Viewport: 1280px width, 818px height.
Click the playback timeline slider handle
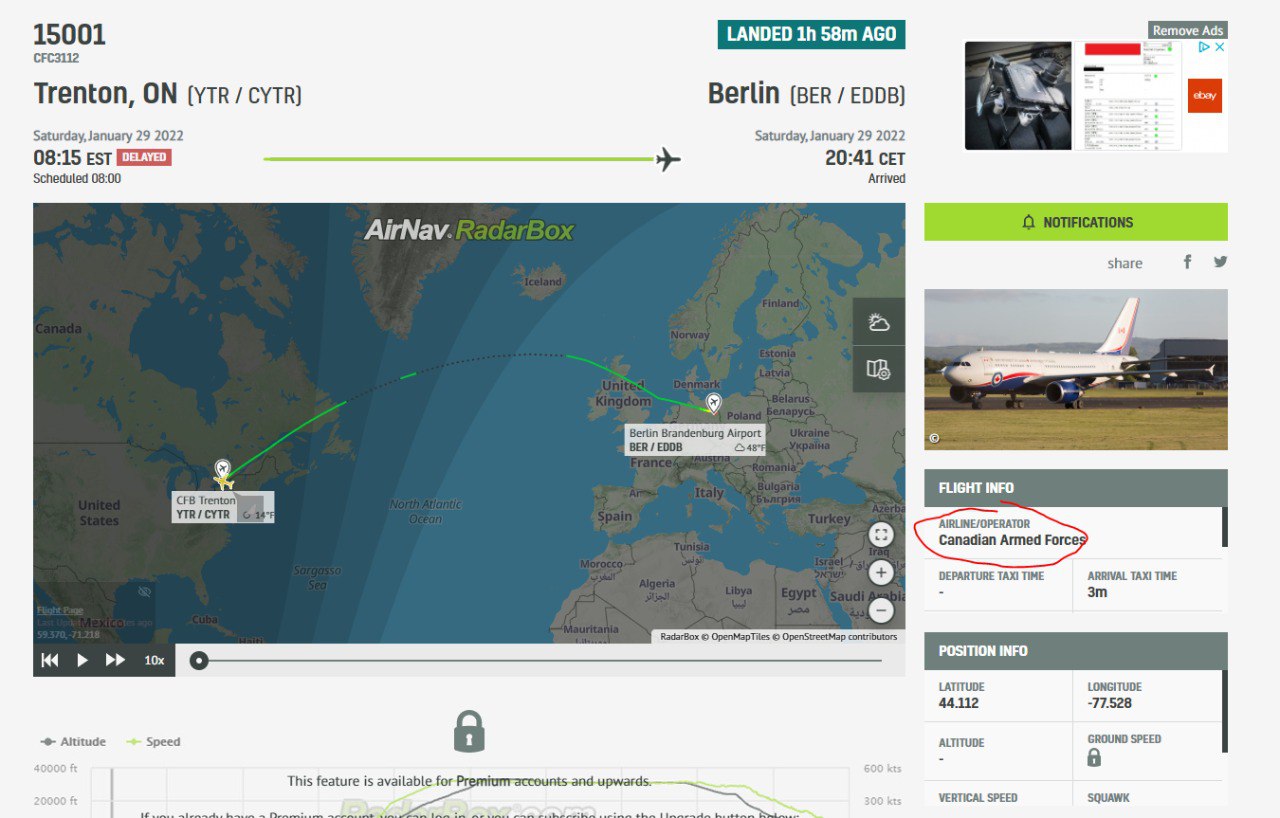pos(199,660)
